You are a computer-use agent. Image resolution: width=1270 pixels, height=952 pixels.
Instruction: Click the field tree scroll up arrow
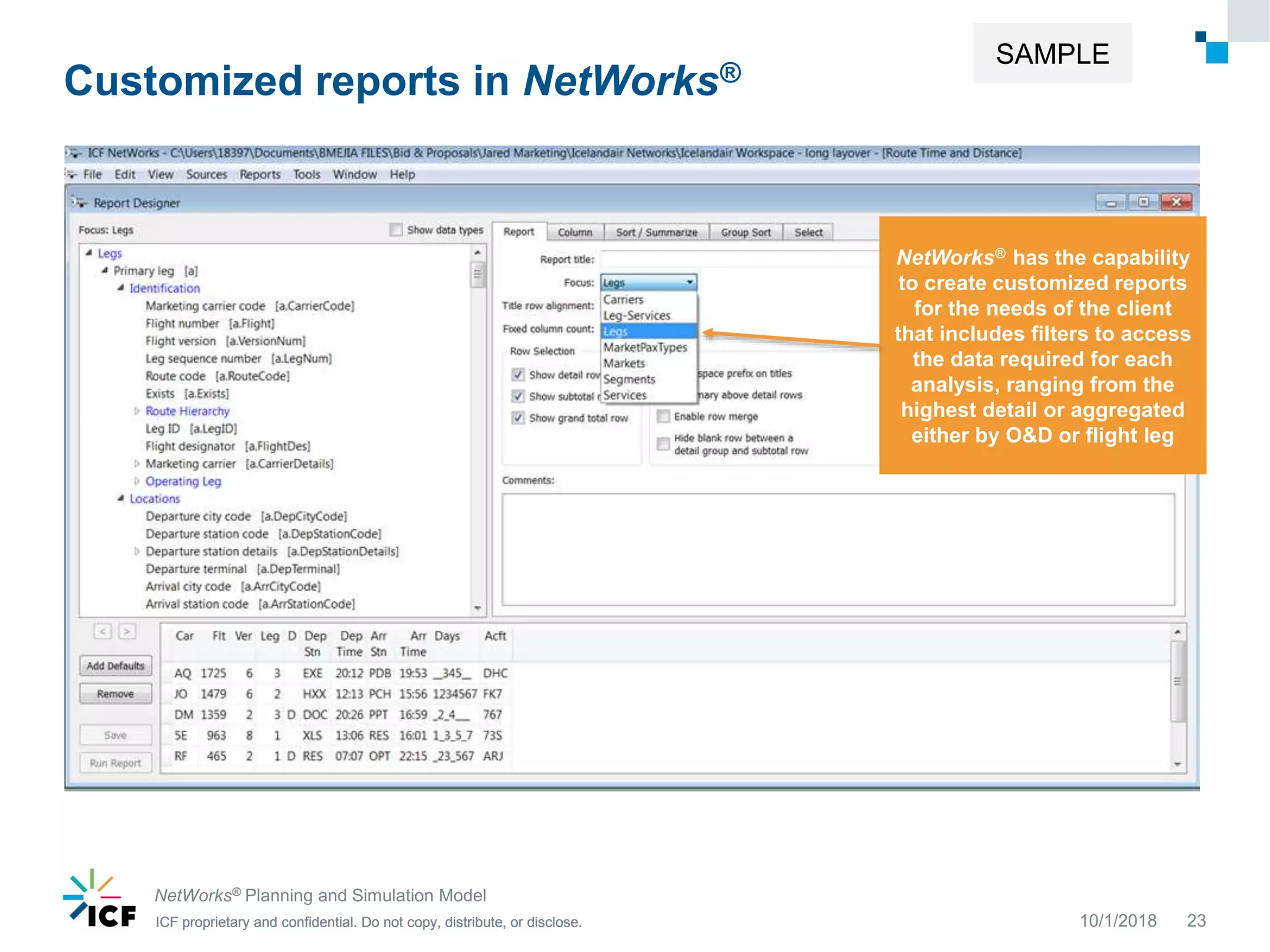click(477, 252)
